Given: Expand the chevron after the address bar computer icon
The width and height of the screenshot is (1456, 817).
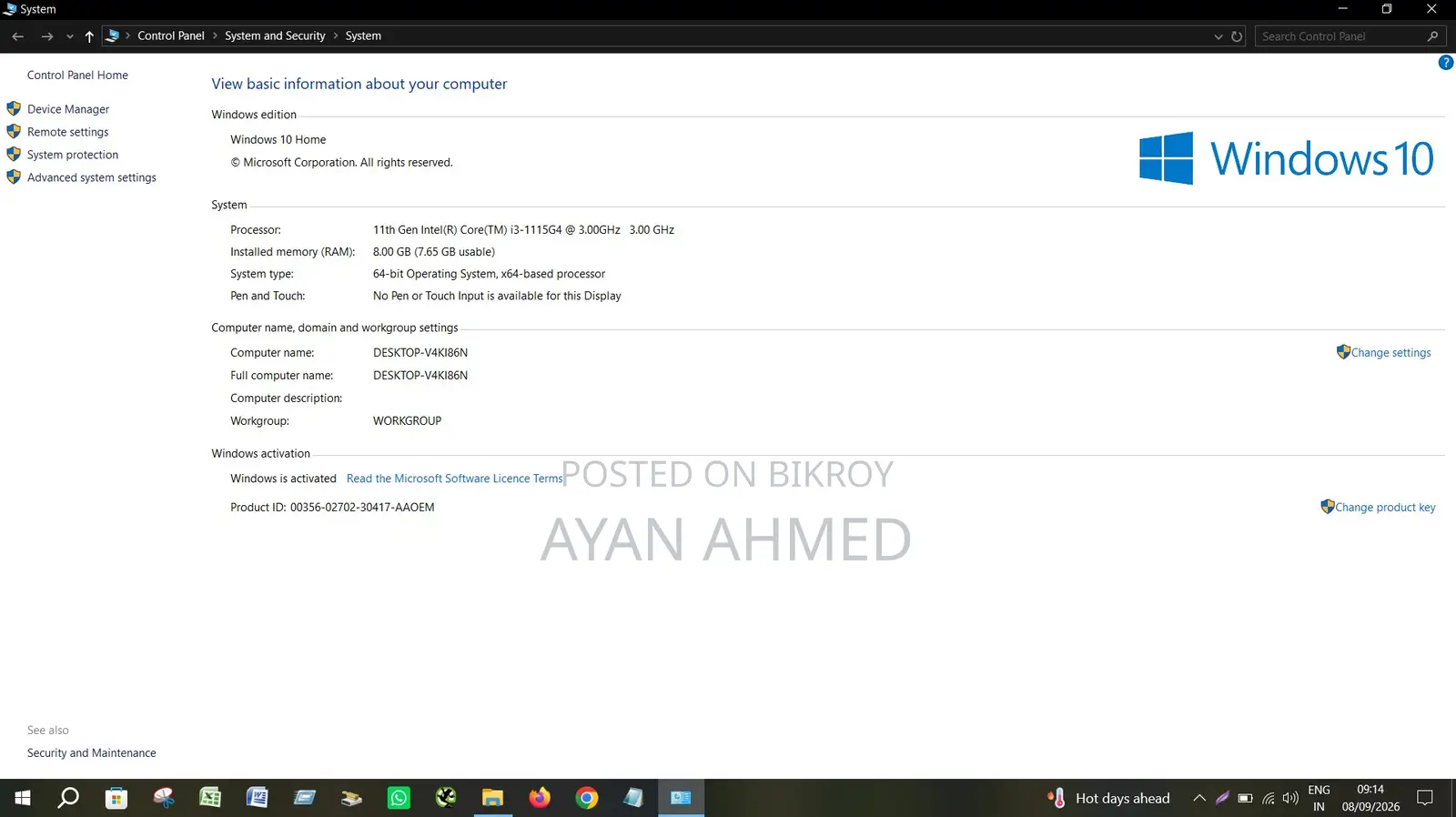Looking at the screenshot, I should point(127,36).
